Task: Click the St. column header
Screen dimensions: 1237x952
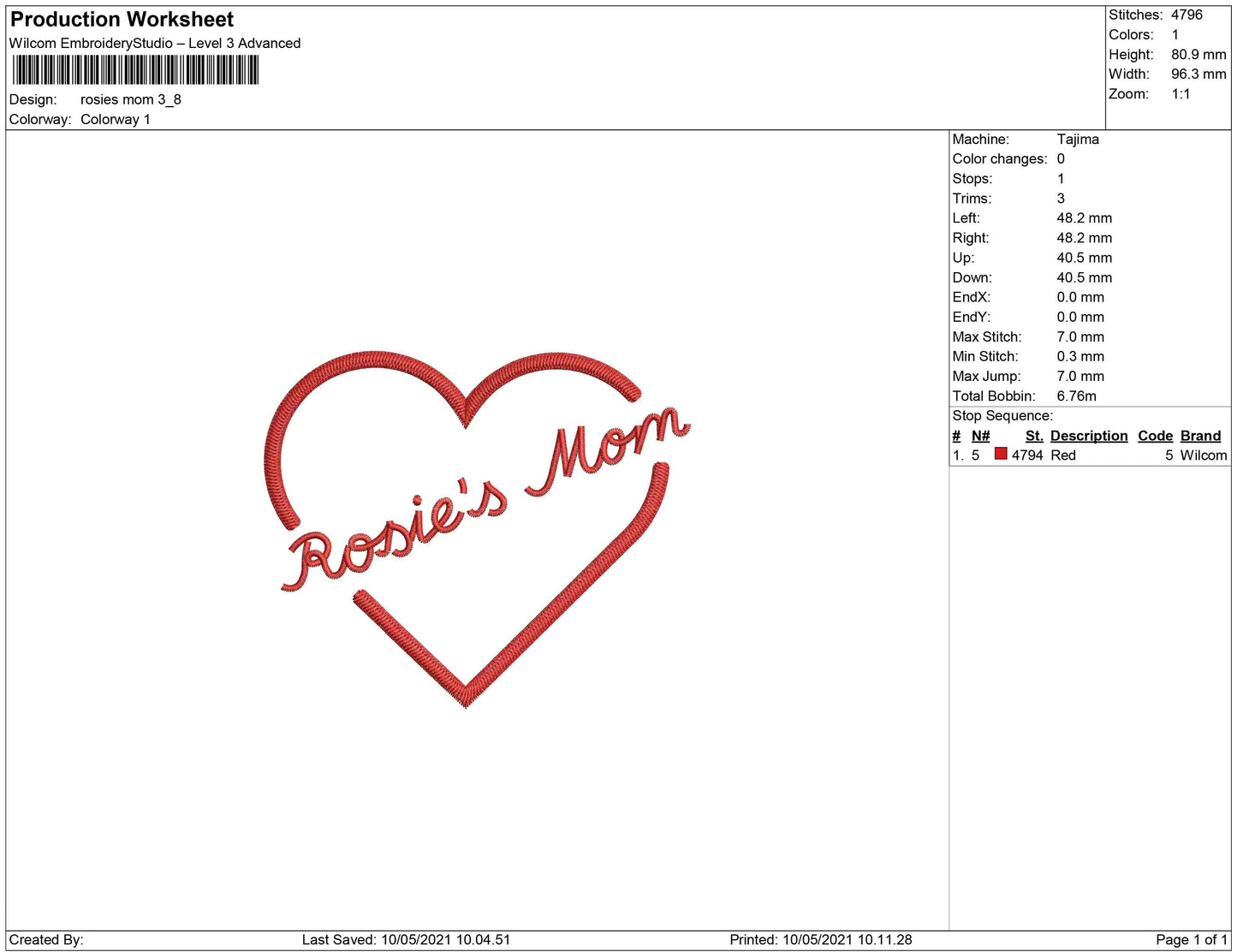Action: click(1034, 436)
